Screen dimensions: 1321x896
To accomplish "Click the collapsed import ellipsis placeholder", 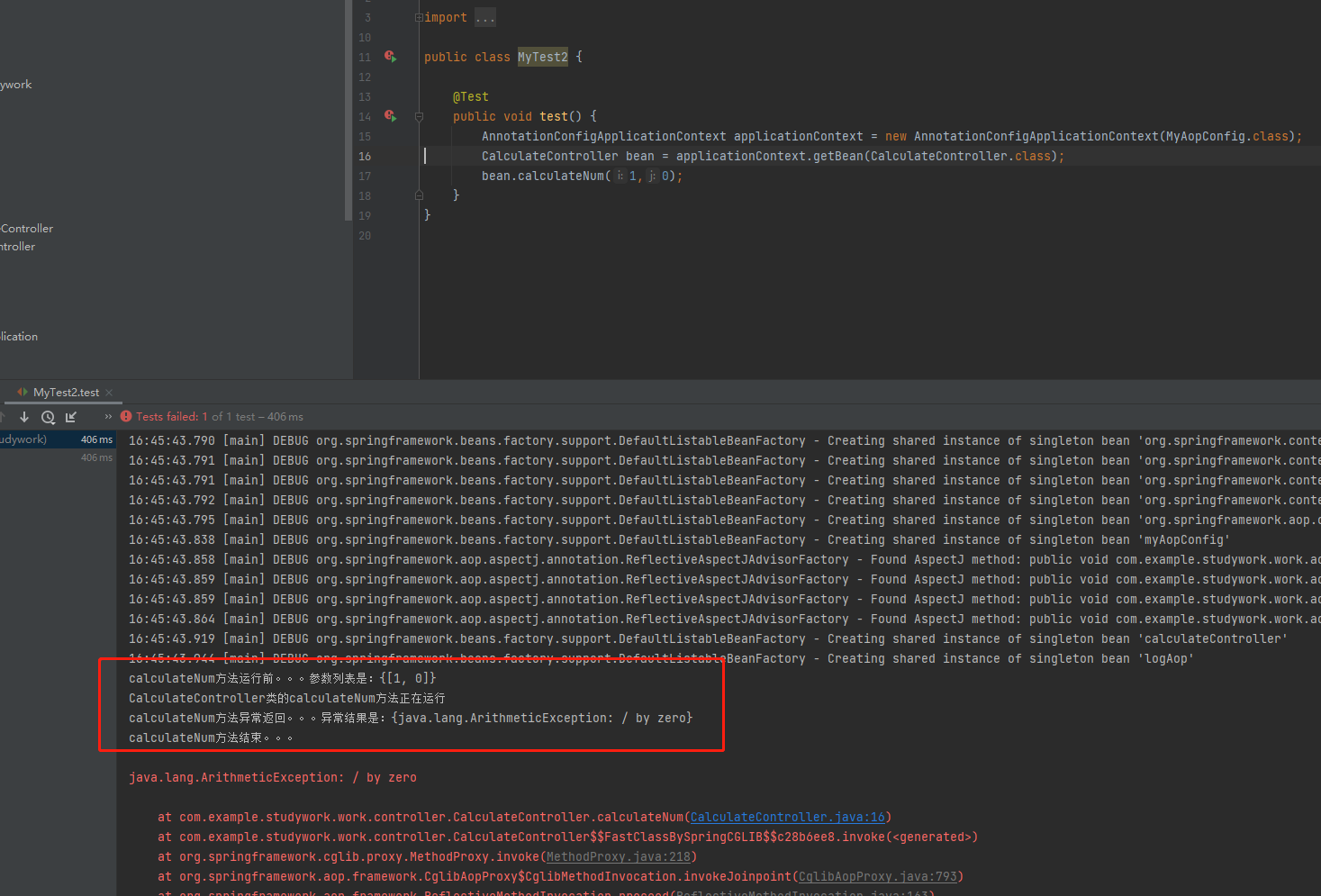I will tap(484, 18).
